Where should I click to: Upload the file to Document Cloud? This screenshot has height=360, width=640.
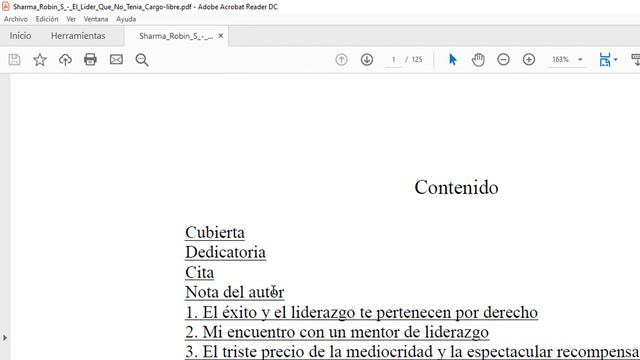(x=65, y=60)
